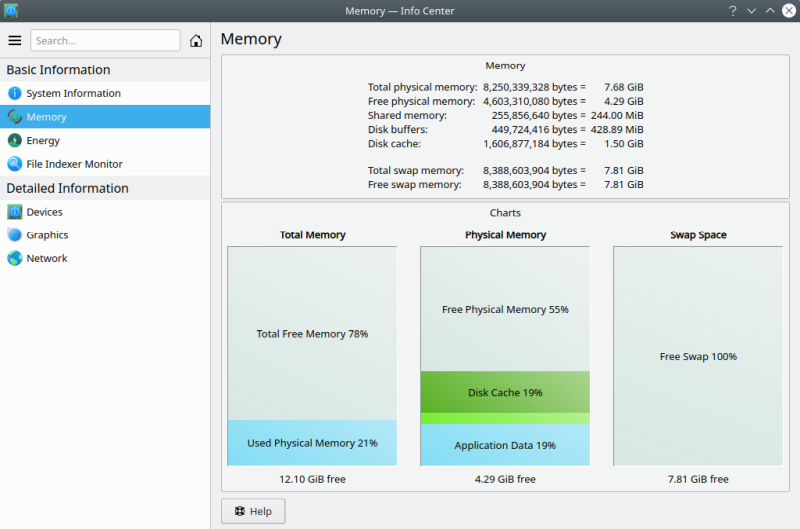Click the Devices icon in sidebar

click(x=14, y=212)
